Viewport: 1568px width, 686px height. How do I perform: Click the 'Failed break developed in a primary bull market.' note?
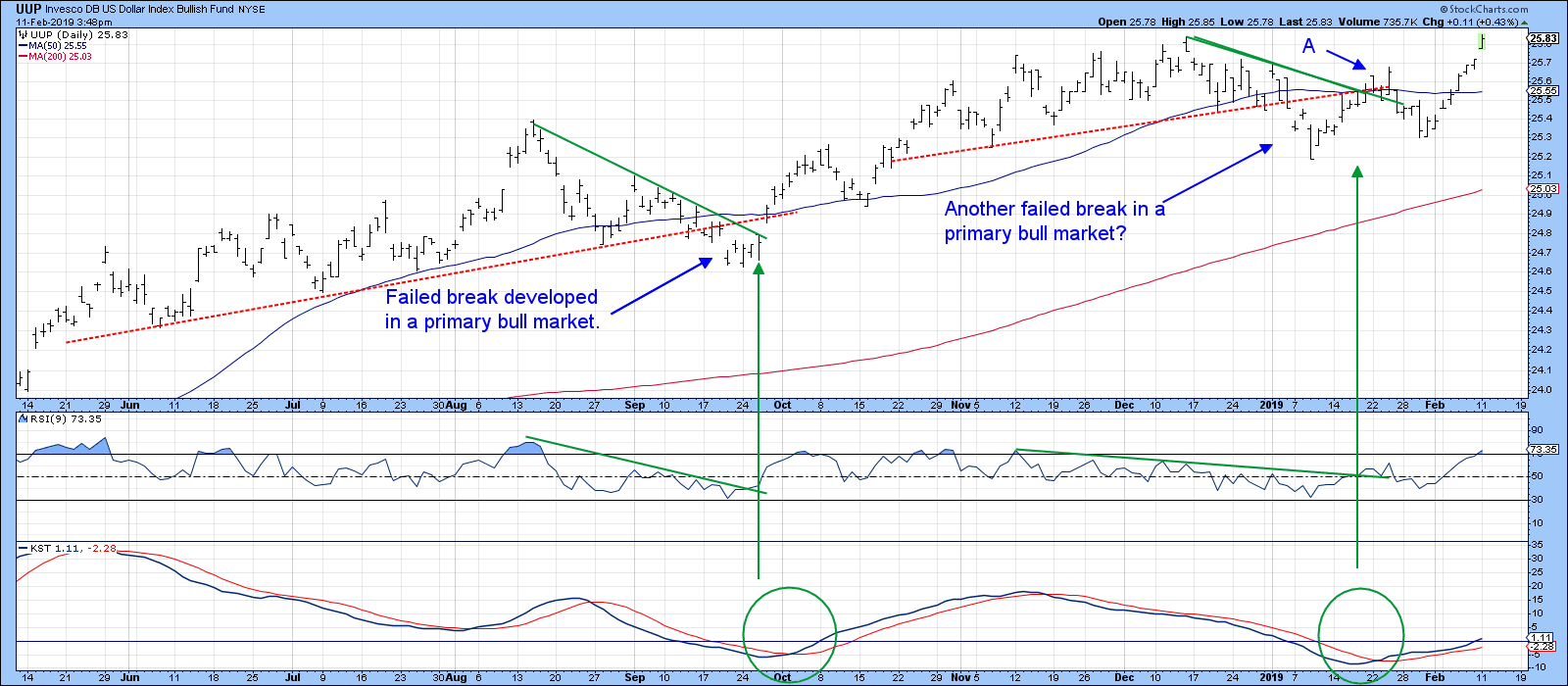[492, 309]
